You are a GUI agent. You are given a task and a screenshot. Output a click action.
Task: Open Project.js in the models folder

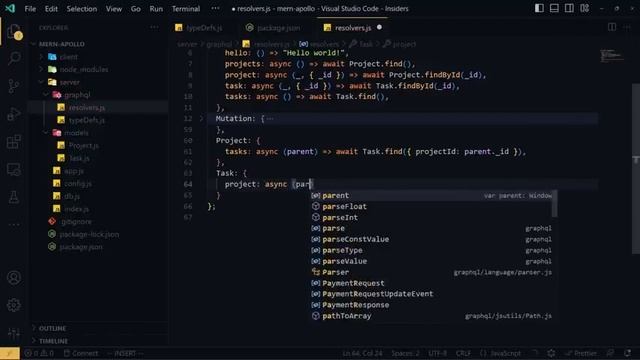click(x=84, y=146)
